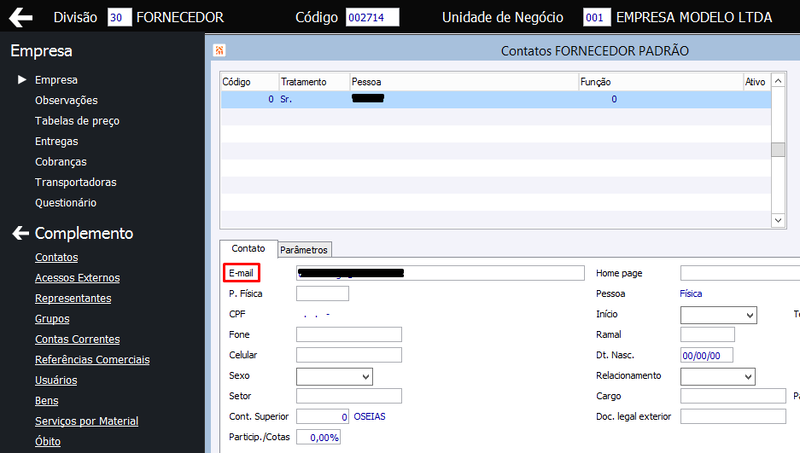Click the Código field showing 002714
800x453 pixels.
372,17
